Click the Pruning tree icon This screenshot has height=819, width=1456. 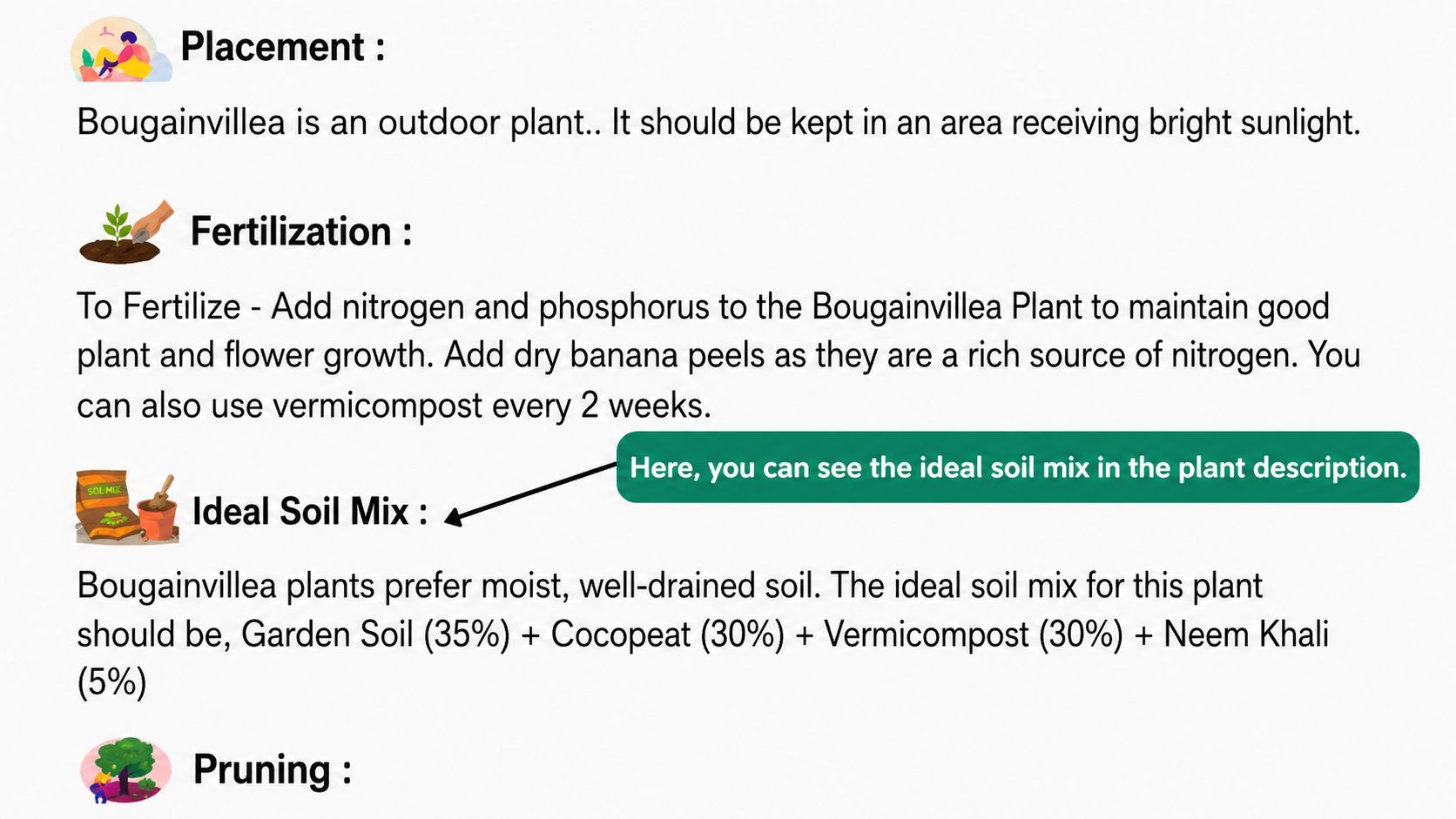coord(125,769)
